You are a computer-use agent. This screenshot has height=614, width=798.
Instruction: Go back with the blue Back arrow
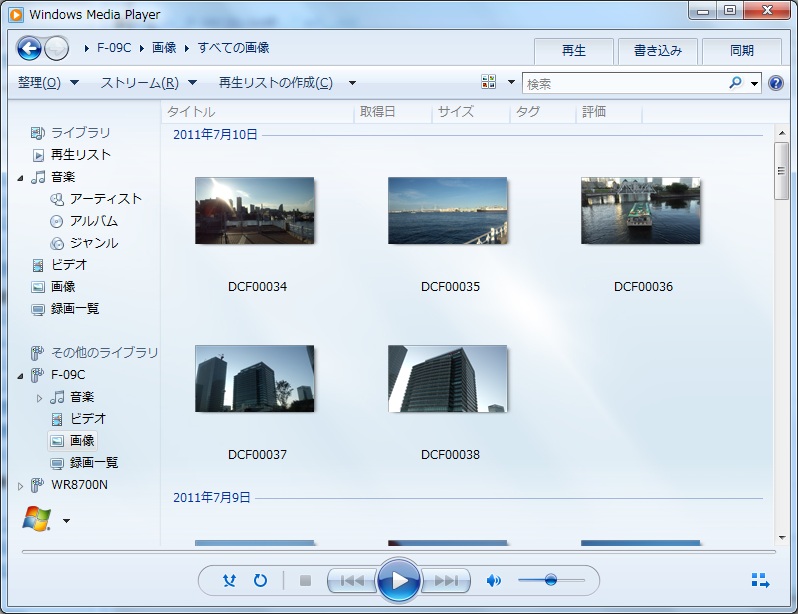point(29,49)
